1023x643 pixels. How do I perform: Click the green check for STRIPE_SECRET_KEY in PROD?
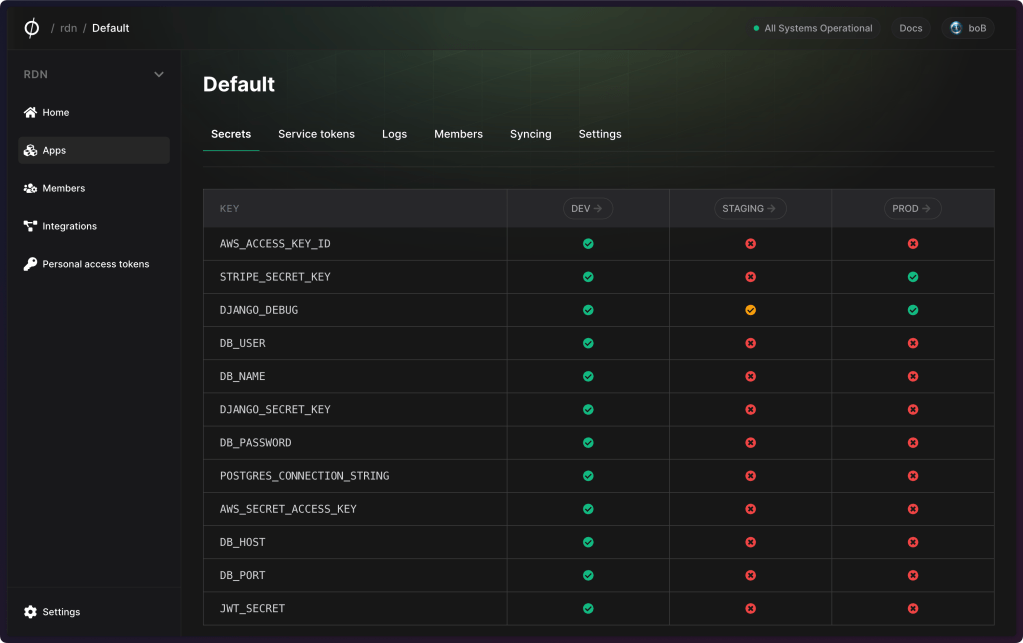pos(912,277)
